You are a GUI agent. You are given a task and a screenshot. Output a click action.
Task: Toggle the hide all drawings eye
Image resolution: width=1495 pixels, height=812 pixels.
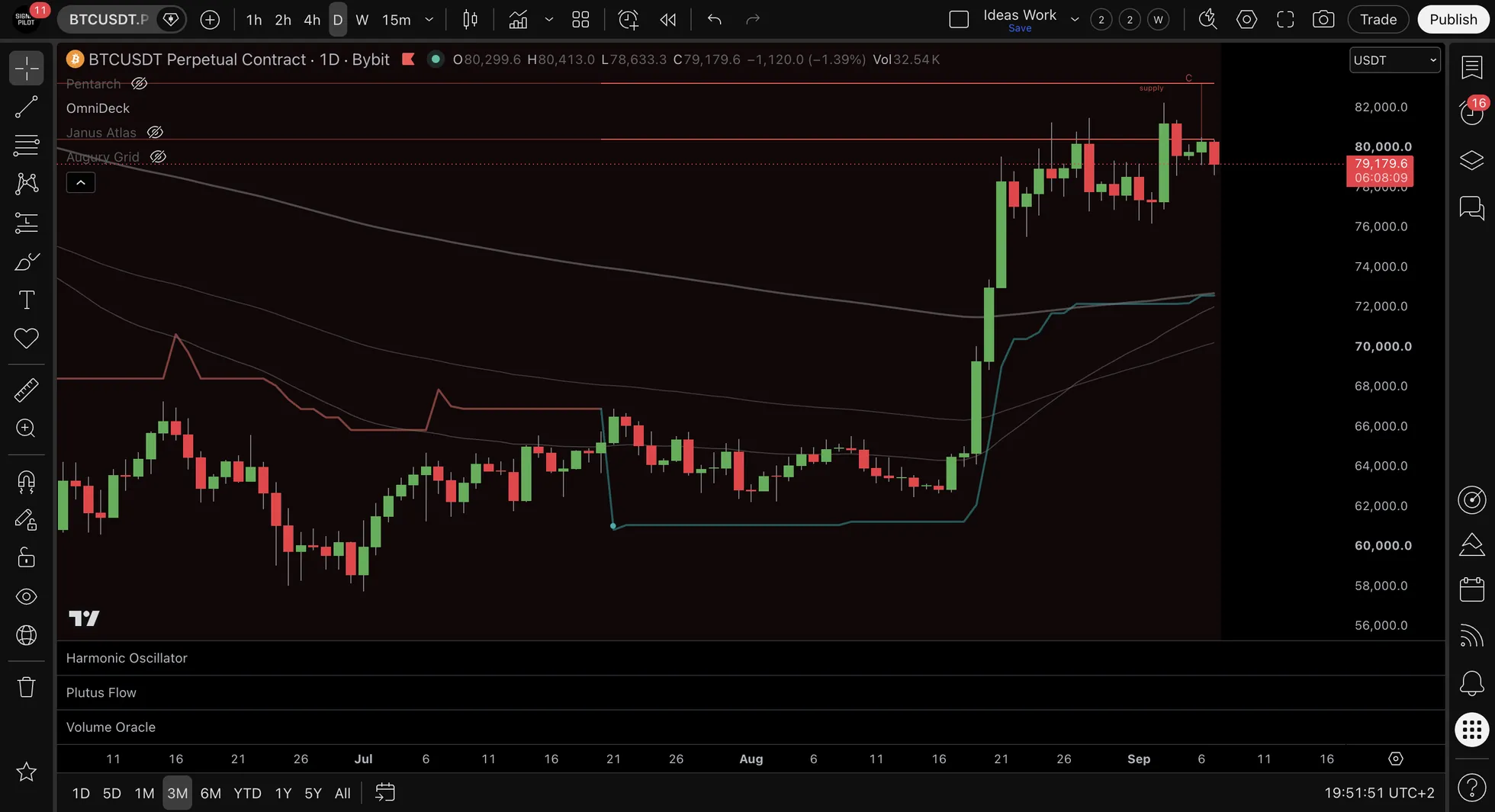pyautogui.click(x=26, y=596)
